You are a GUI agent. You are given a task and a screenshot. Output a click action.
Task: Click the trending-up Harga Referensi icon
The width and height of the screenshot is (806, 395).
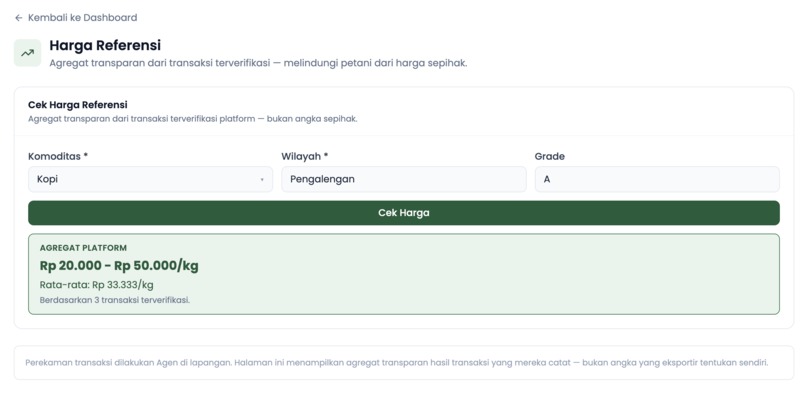click(27, 53)
